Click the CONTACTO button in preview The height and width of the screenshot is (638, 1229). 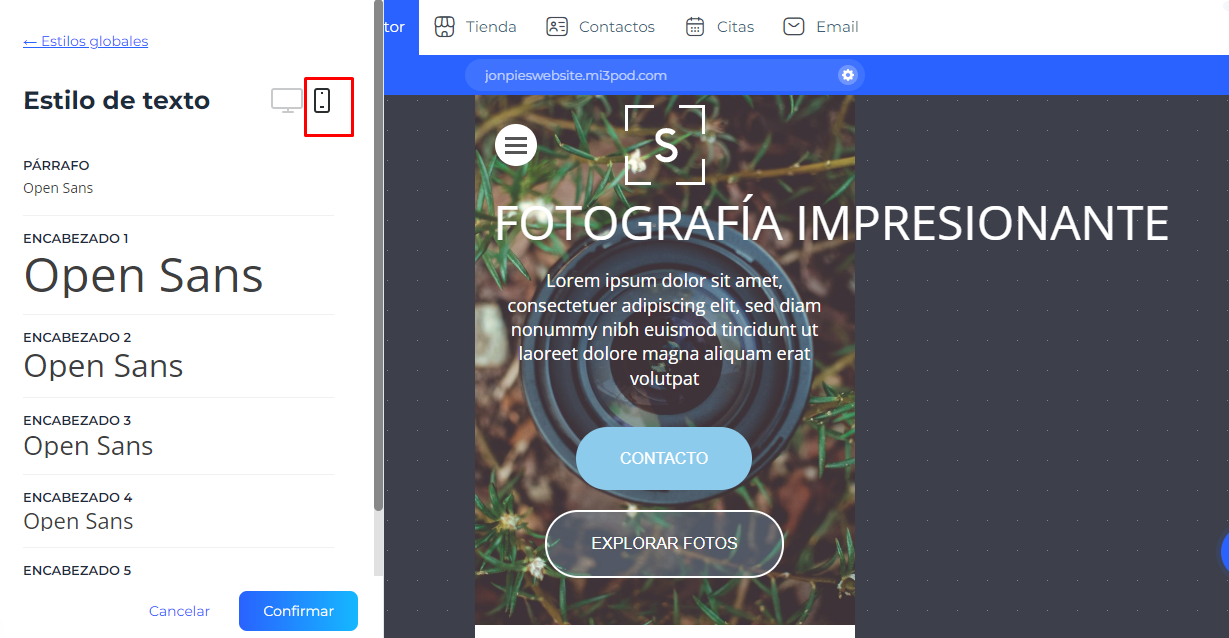tap(664, 458)
